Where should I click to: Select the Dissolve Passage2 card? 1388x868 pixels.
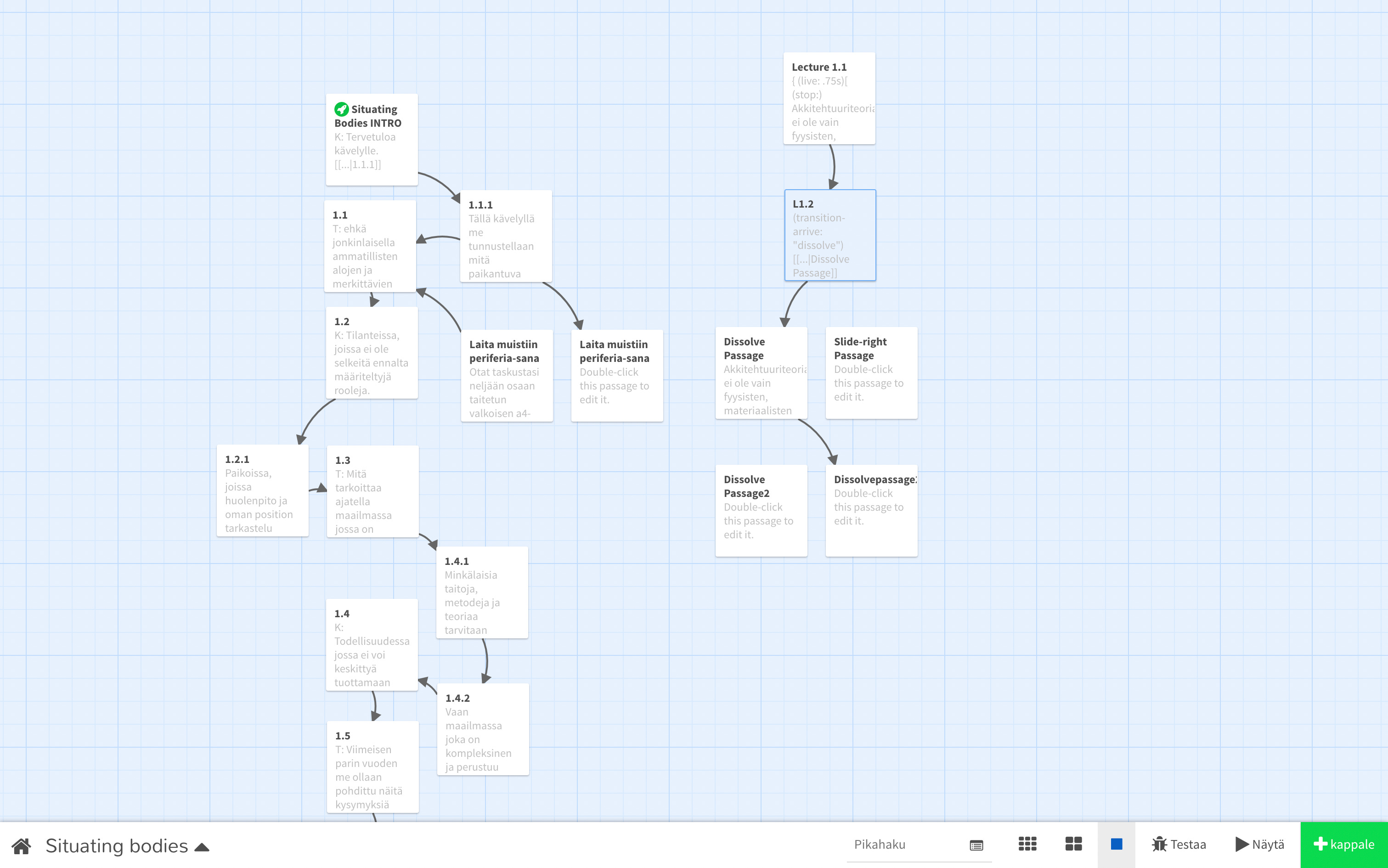(x=761, y=510)
